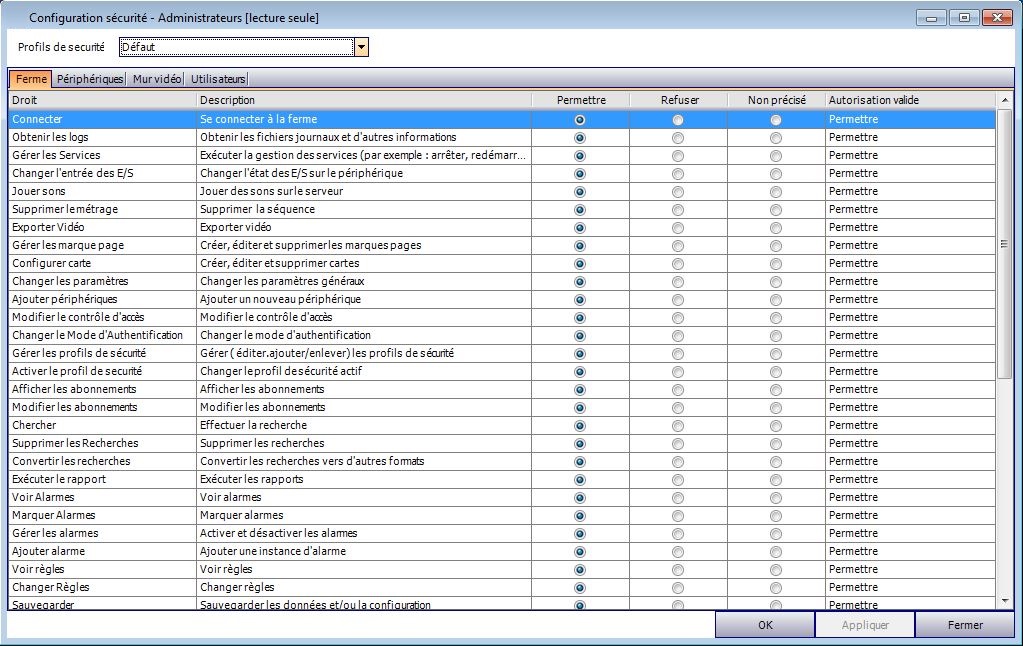Choose Refuser for Voir Alarmes
The width and height of the screenshot is (1023, 646).
pos(678,498)
